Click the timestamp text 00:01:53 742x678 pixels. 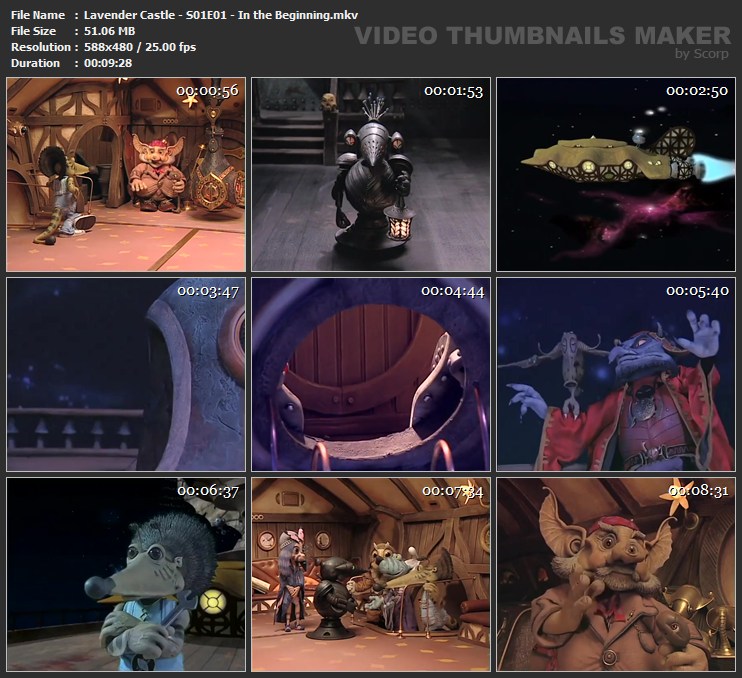click(x=453, y=91)
